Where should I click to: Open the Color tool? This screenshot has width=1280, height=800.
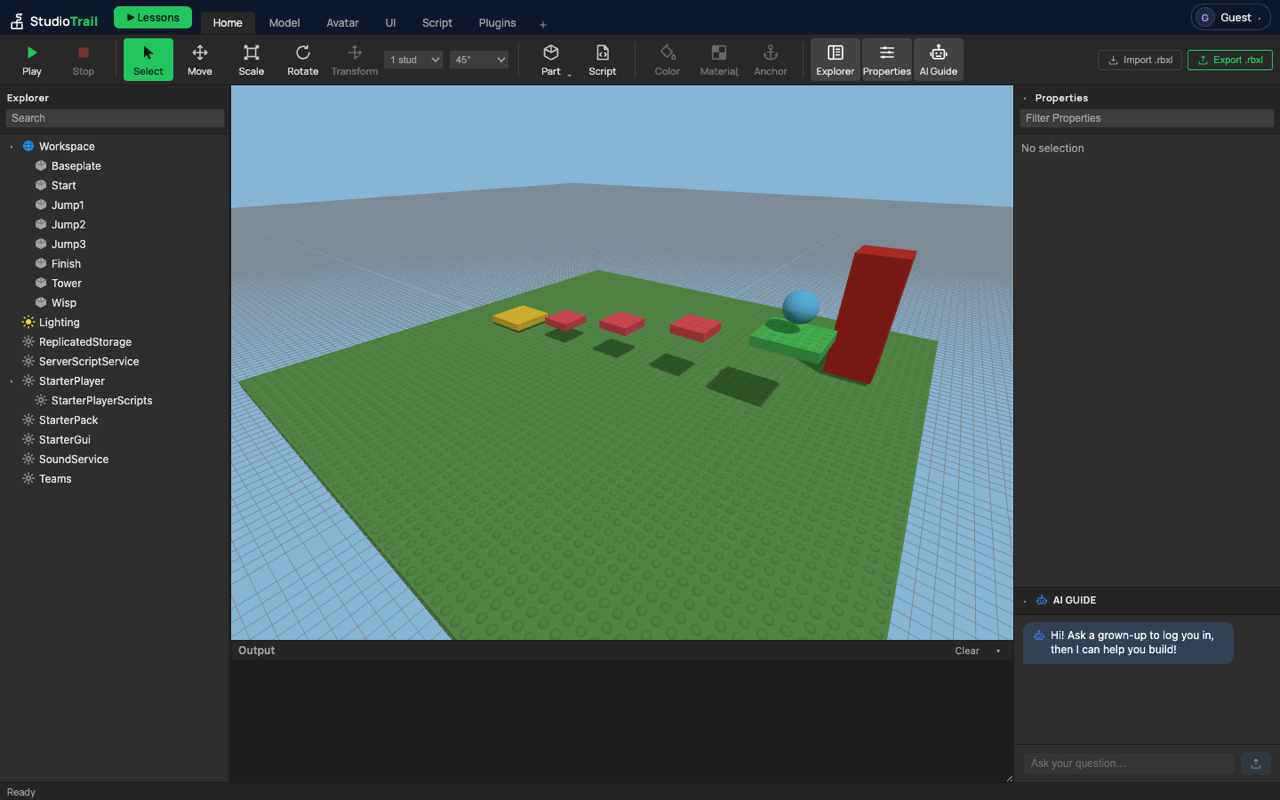pyautogui.click(x=667, y=60)
